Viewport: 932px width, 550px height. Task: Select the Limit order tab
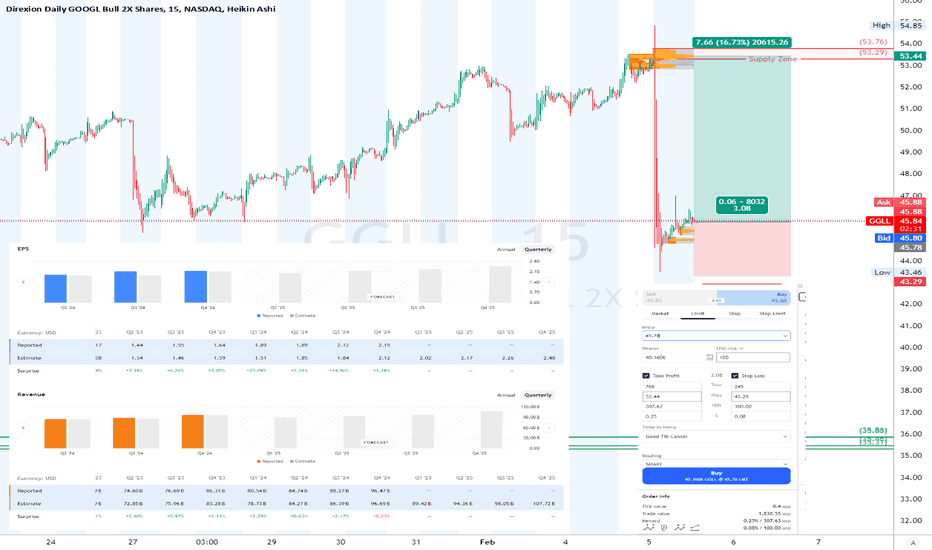coord(698,313)
